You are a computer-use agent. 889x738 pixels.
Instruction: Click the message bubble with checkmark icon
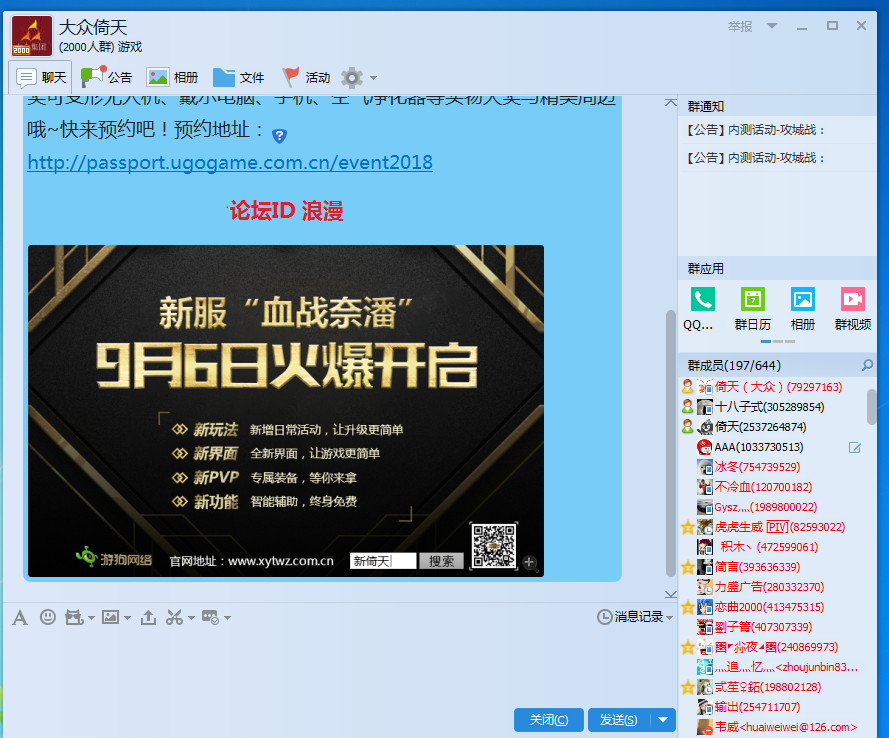coord(210,617)
